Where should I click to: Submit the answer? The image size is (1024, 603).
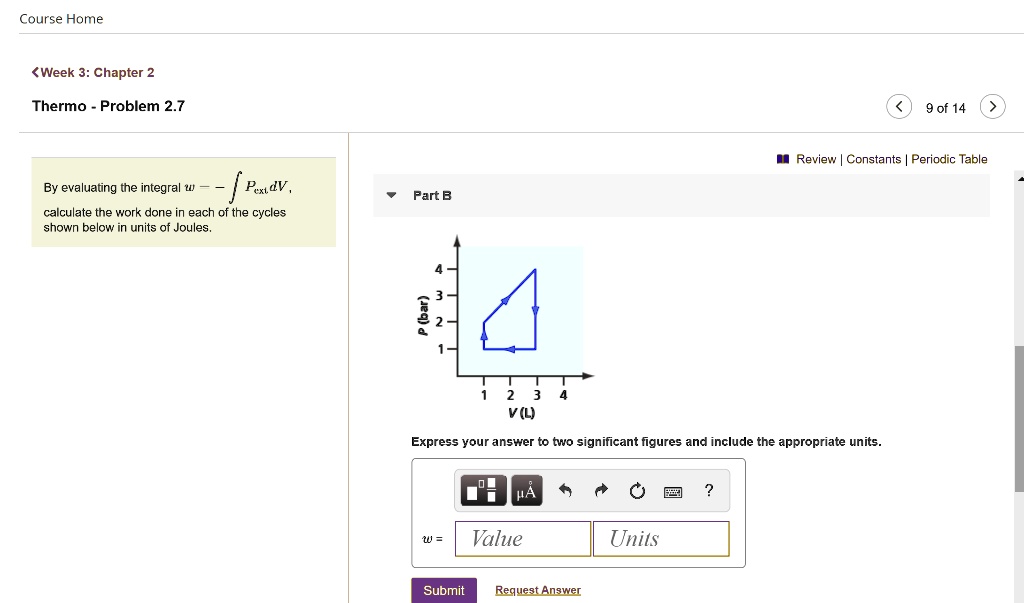[443, 590]
